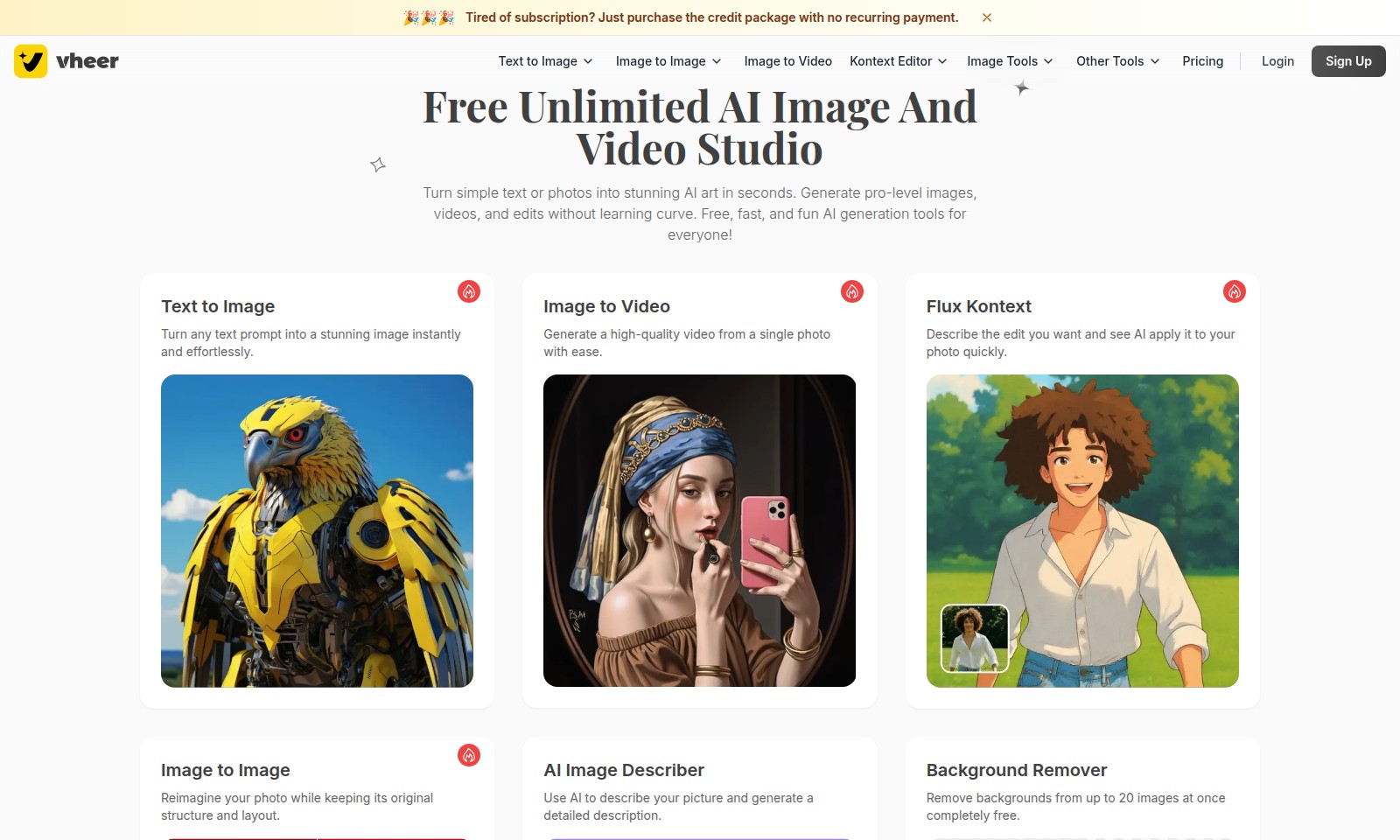Open the Background Remover card title

click(1017, 770)
